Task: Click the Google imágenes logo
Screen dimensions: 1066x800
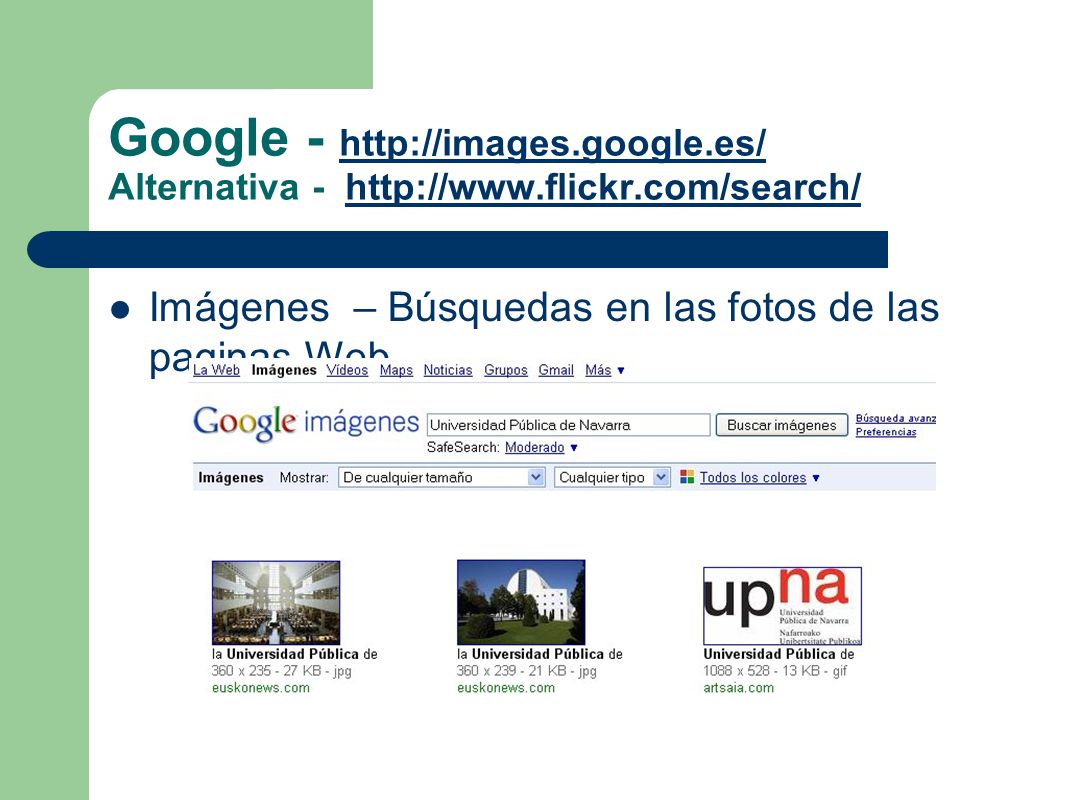Action: tap(306, 423)
